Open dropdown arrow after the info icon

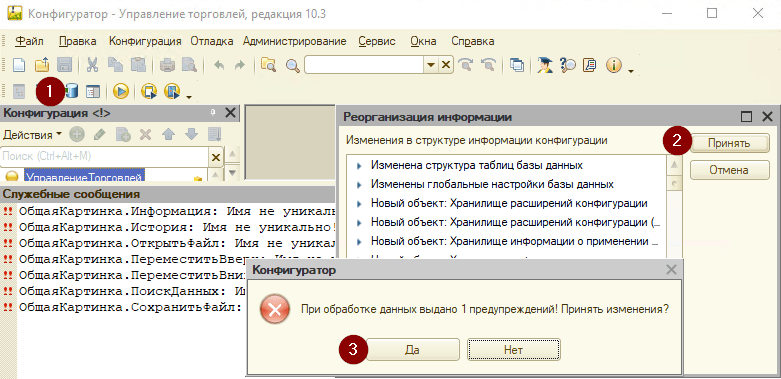pyautogui.click(x=631, y=71)
